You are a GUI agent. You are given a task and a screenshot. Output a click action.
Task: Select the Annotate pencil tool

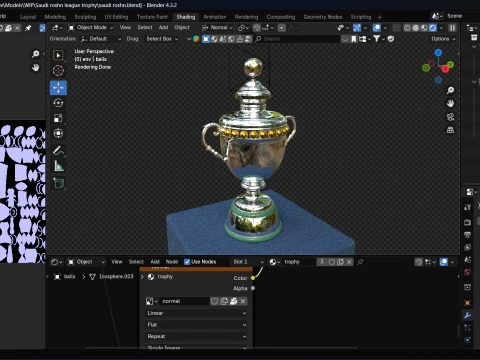coord(58,151)
